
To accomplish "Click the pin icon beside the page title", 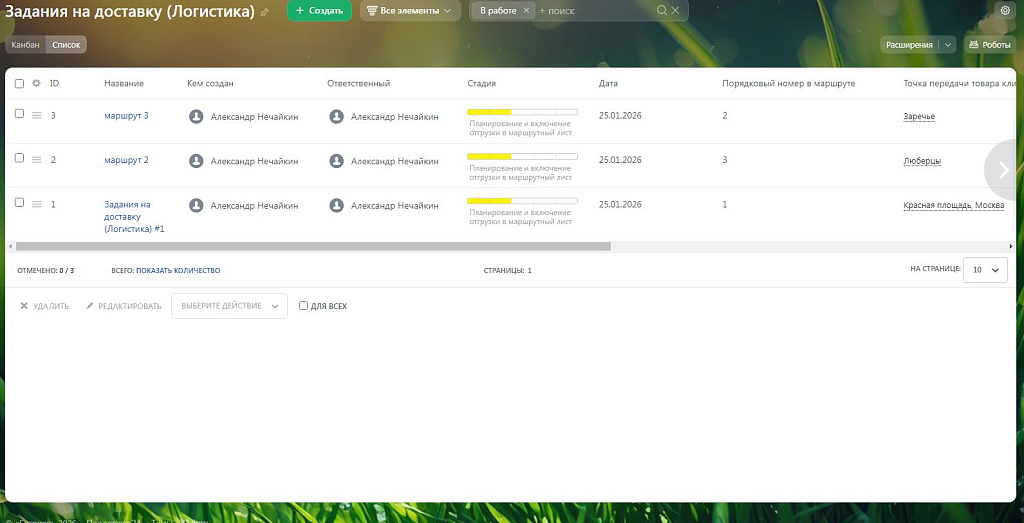I will pyautogui.click(x=265, y=12).
